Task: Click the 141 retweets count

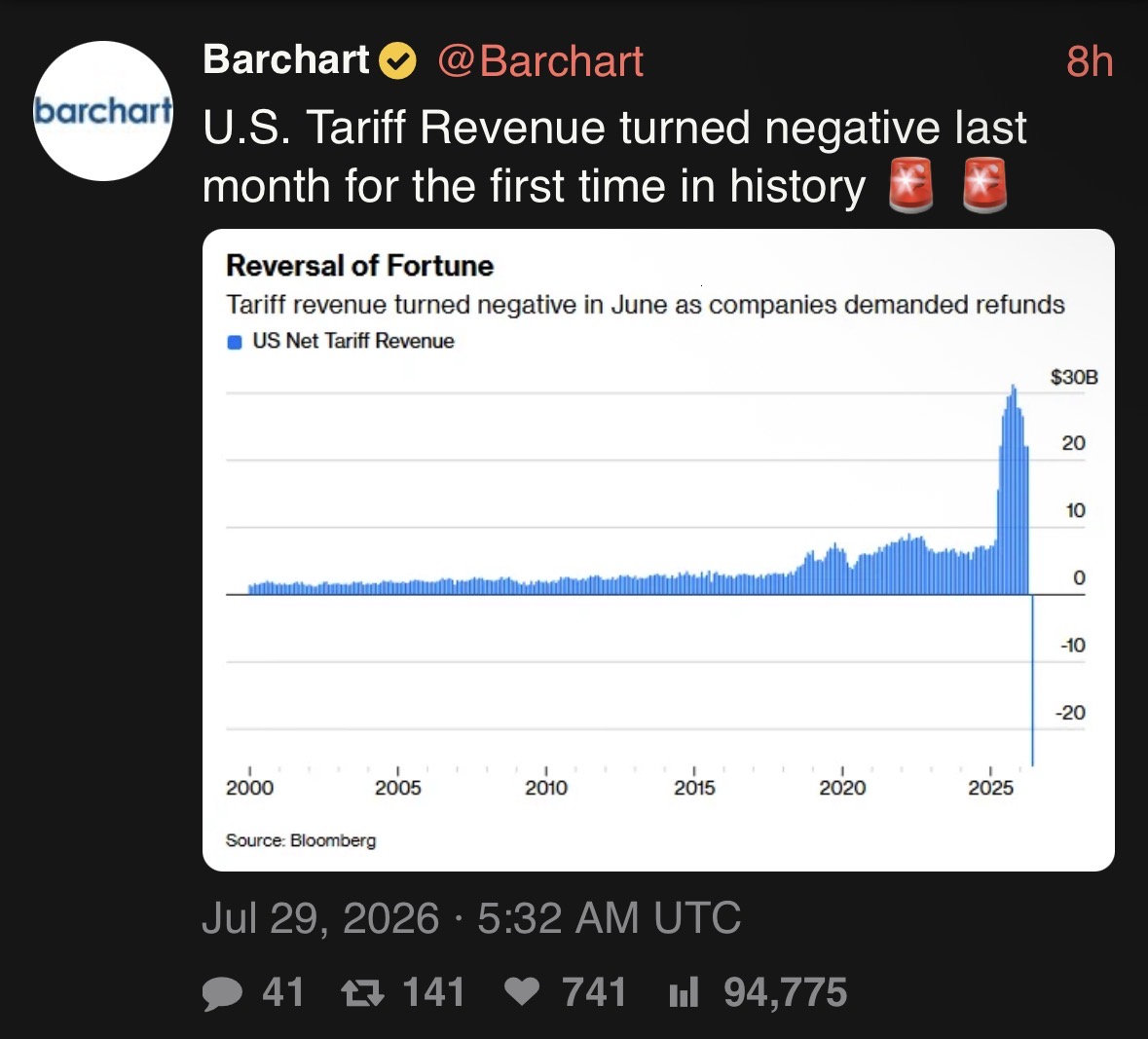Action: [x=433, y=992]
